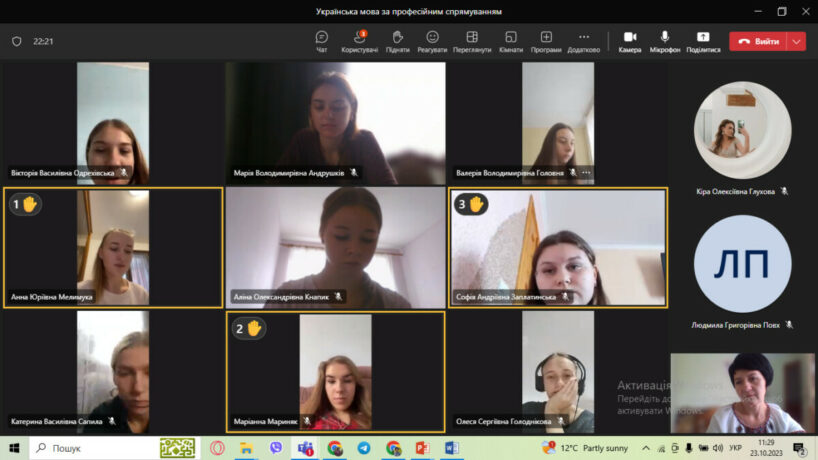Raise hand with the Підняти icon

click(x=397, y=41)
